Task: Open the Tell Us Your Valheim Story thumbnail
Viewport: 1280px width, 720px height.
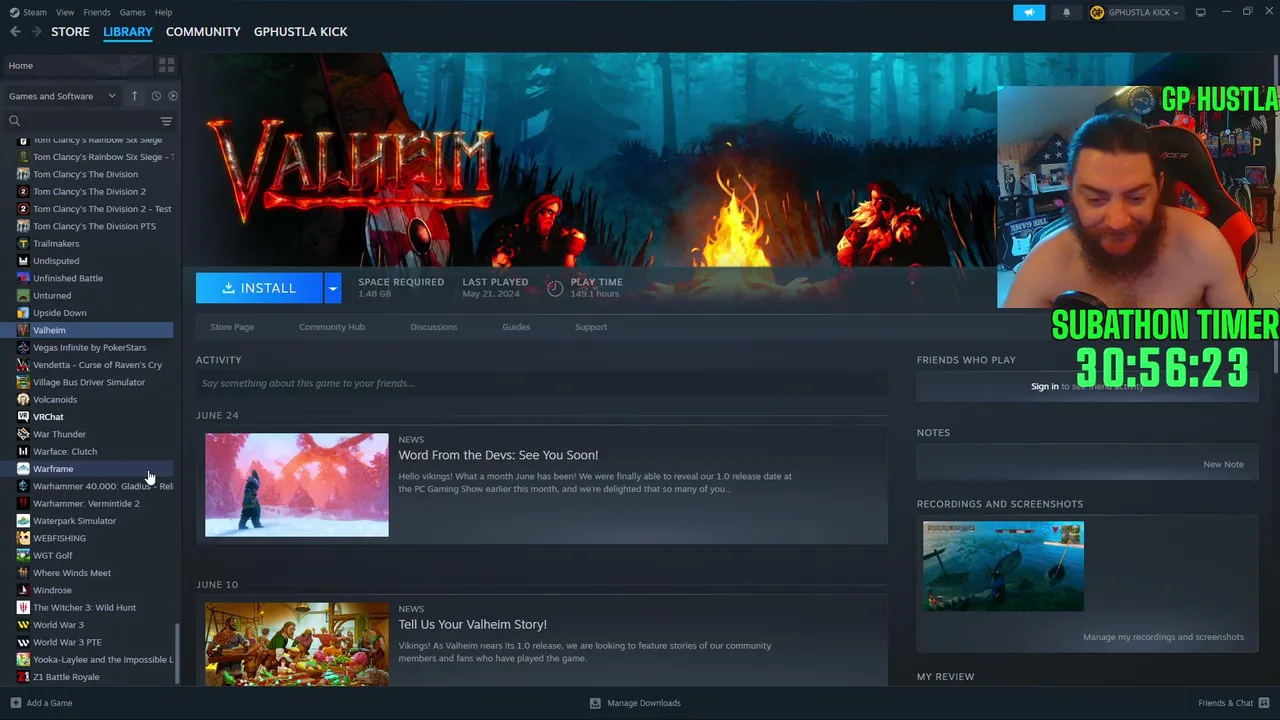Action: (x=297, y=644)
